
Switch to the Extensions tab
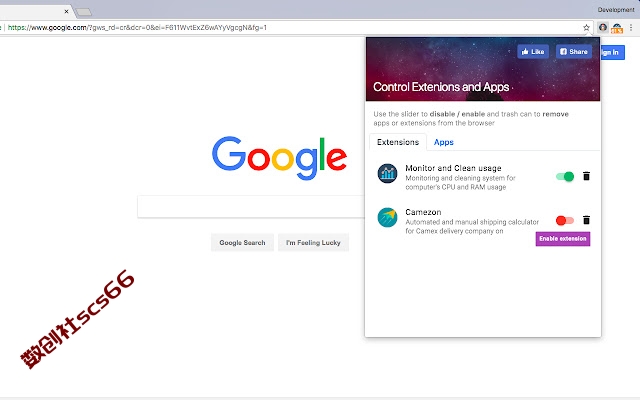coord(398,142)
